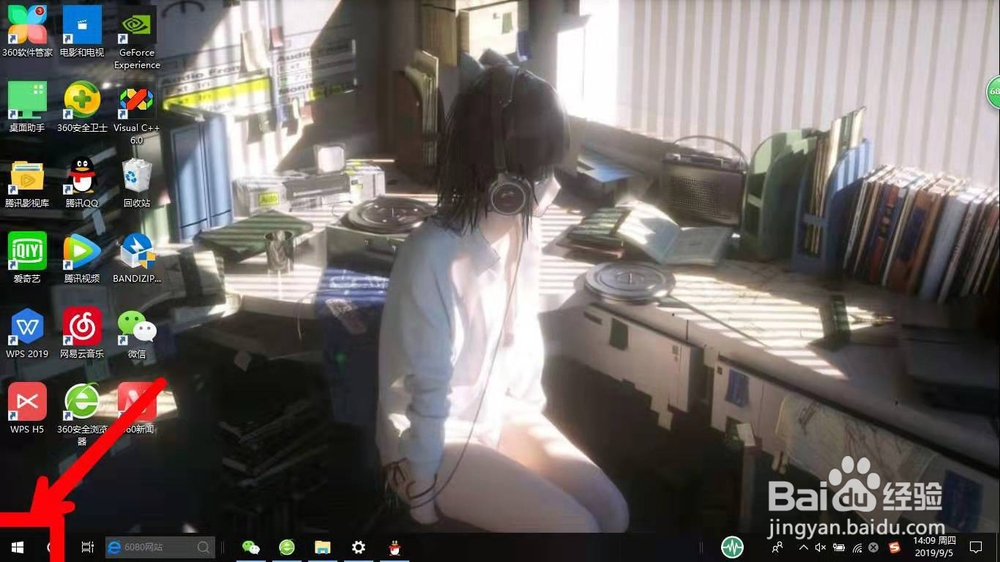Select the WPS H5 desktop icon
This screenshot has height=562, width=1000.
coord(27,408)
